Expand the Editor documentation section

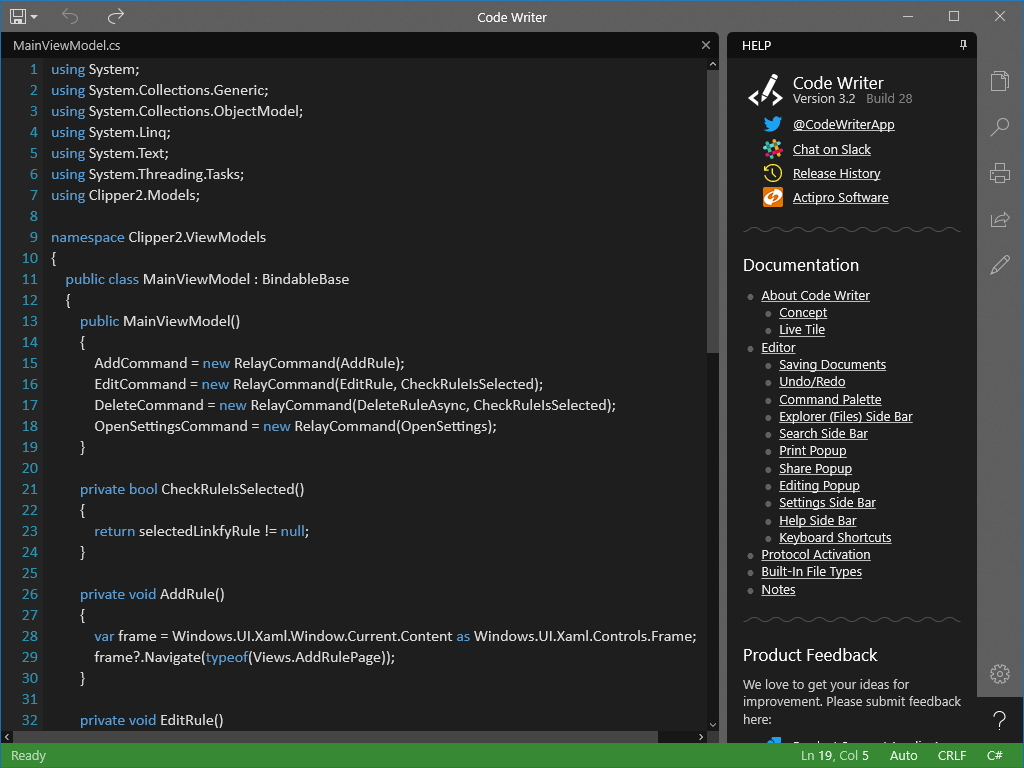click(x=778, y=347)
